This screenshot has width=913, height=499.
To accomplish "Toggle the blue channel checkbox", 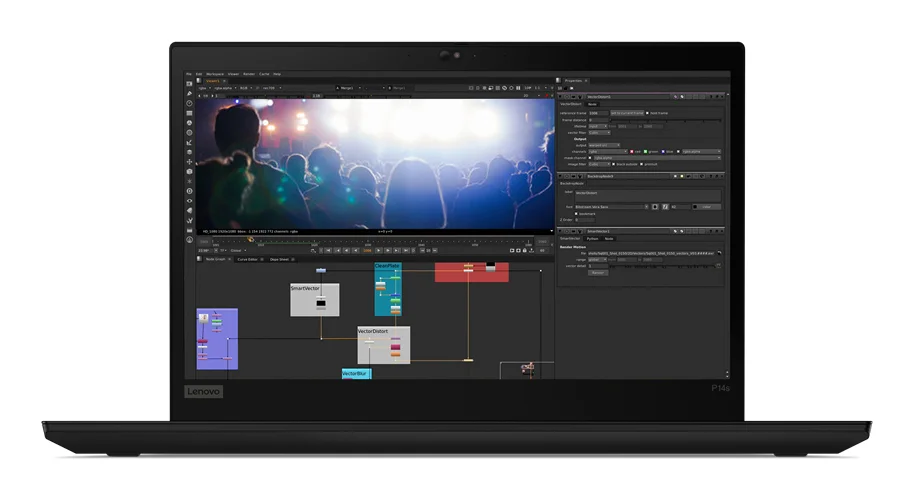I will point(663,151).
